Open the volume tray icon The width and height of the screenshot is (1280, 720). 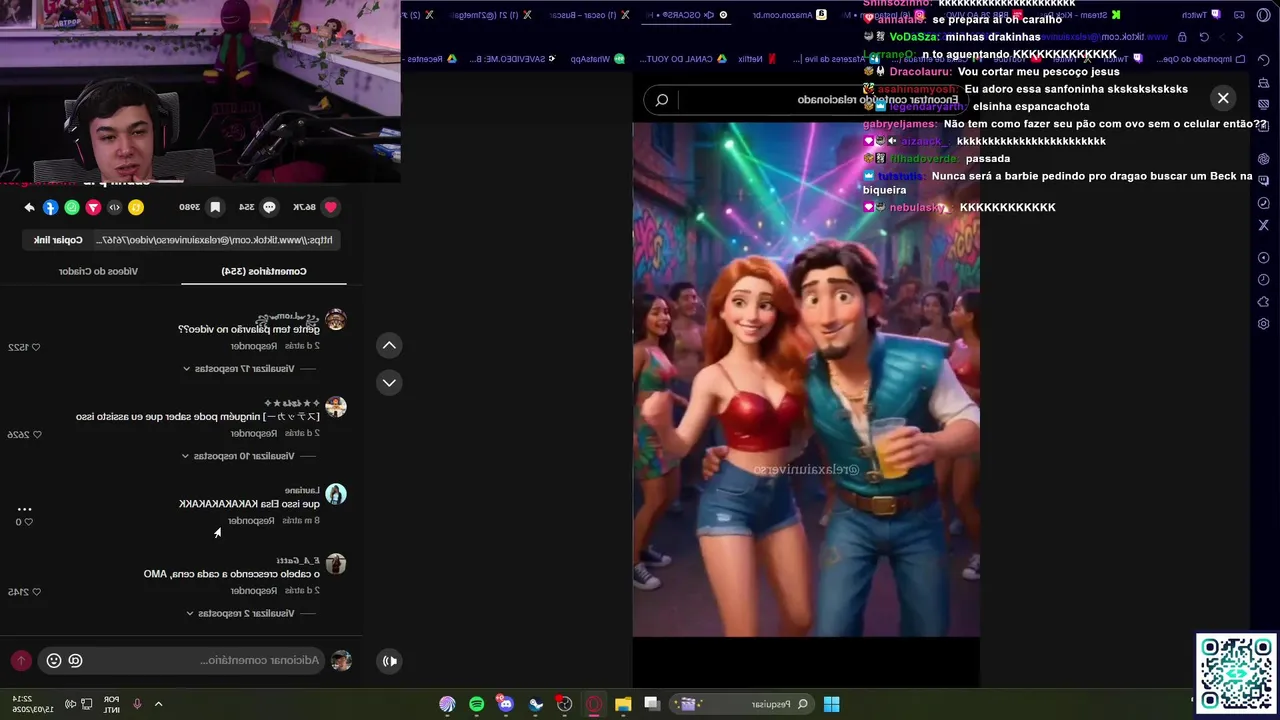click(70, 704)
